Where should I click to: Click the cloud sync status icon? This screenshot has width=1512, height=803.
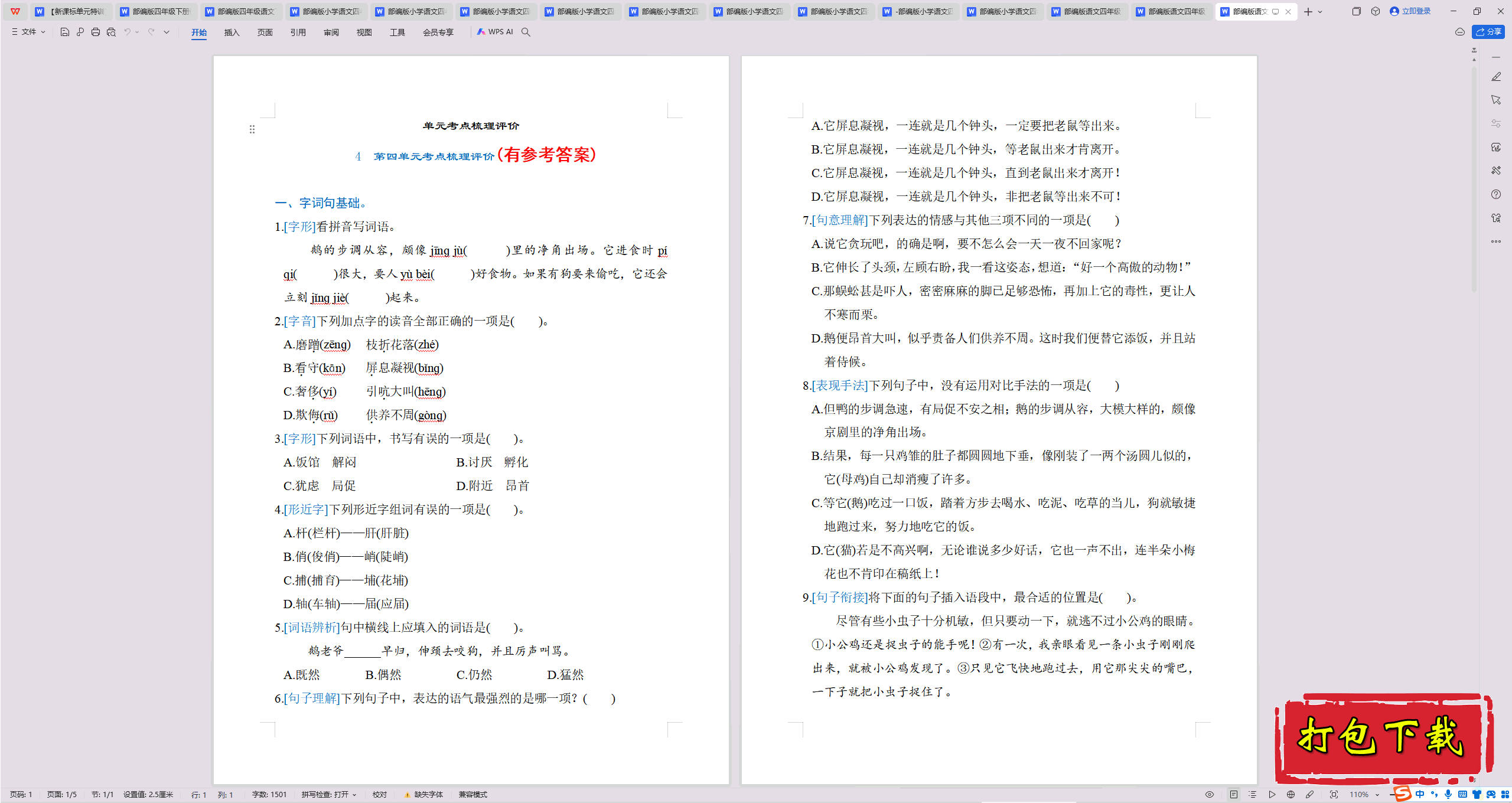[1460, 32]
